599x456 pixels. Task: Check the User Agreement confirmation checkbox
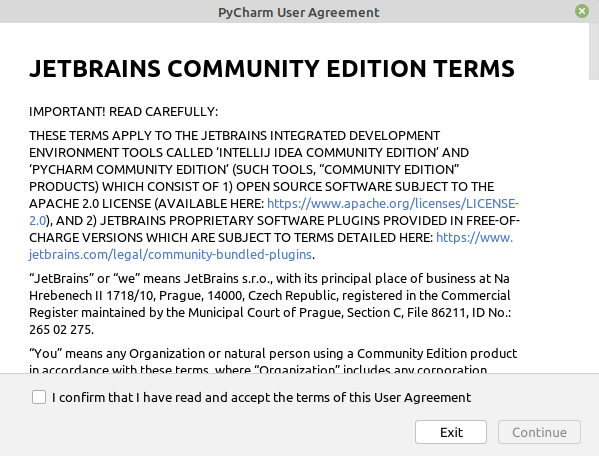coord(39,397)
